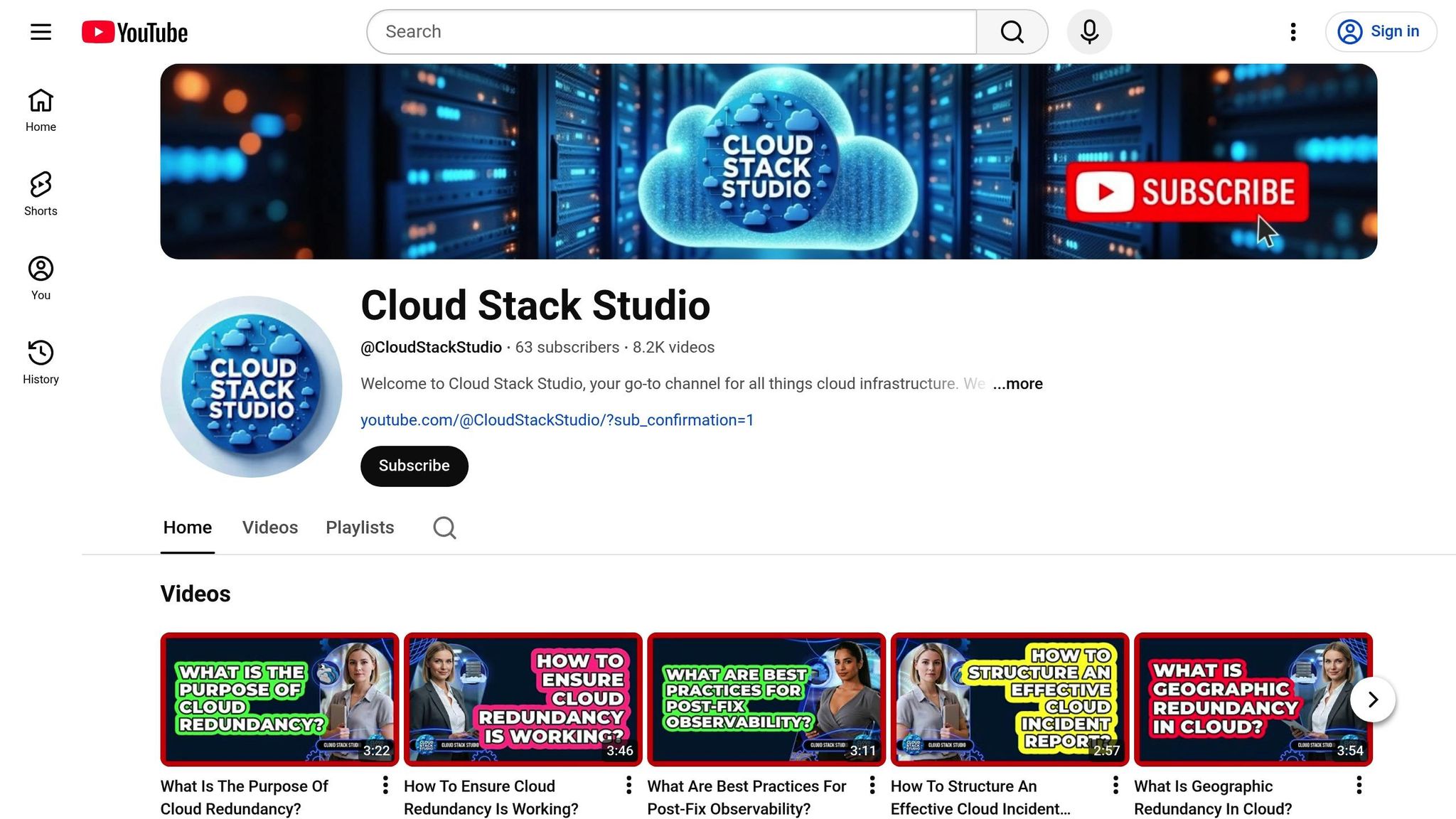Image resolution: width=1456 pixels, height=819 pixels.
Task: Open the hamburger guide menu
Action: click(x=41, y=32)
